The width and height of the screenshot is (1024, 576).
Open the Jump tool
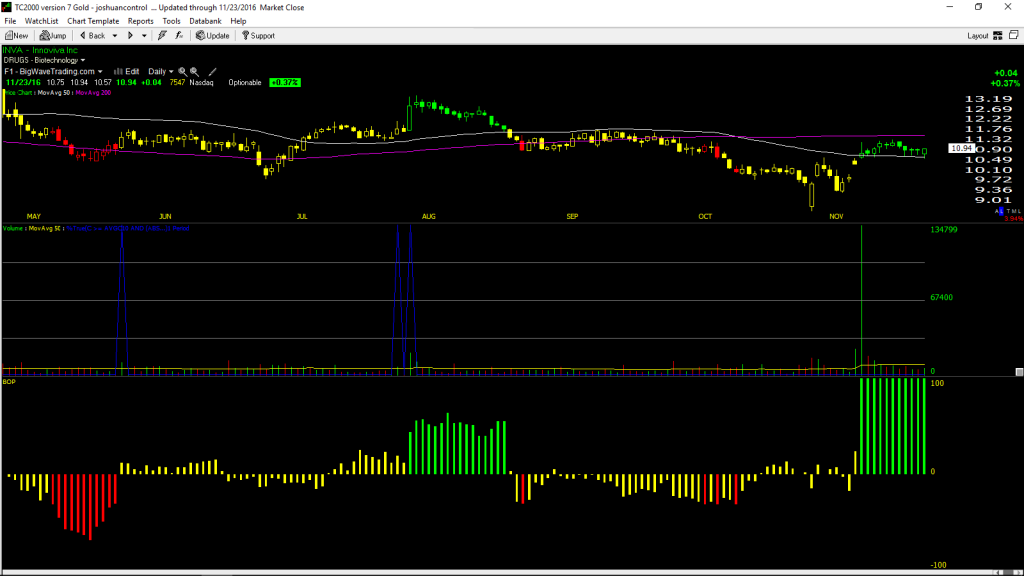click(x=53, y=36)
